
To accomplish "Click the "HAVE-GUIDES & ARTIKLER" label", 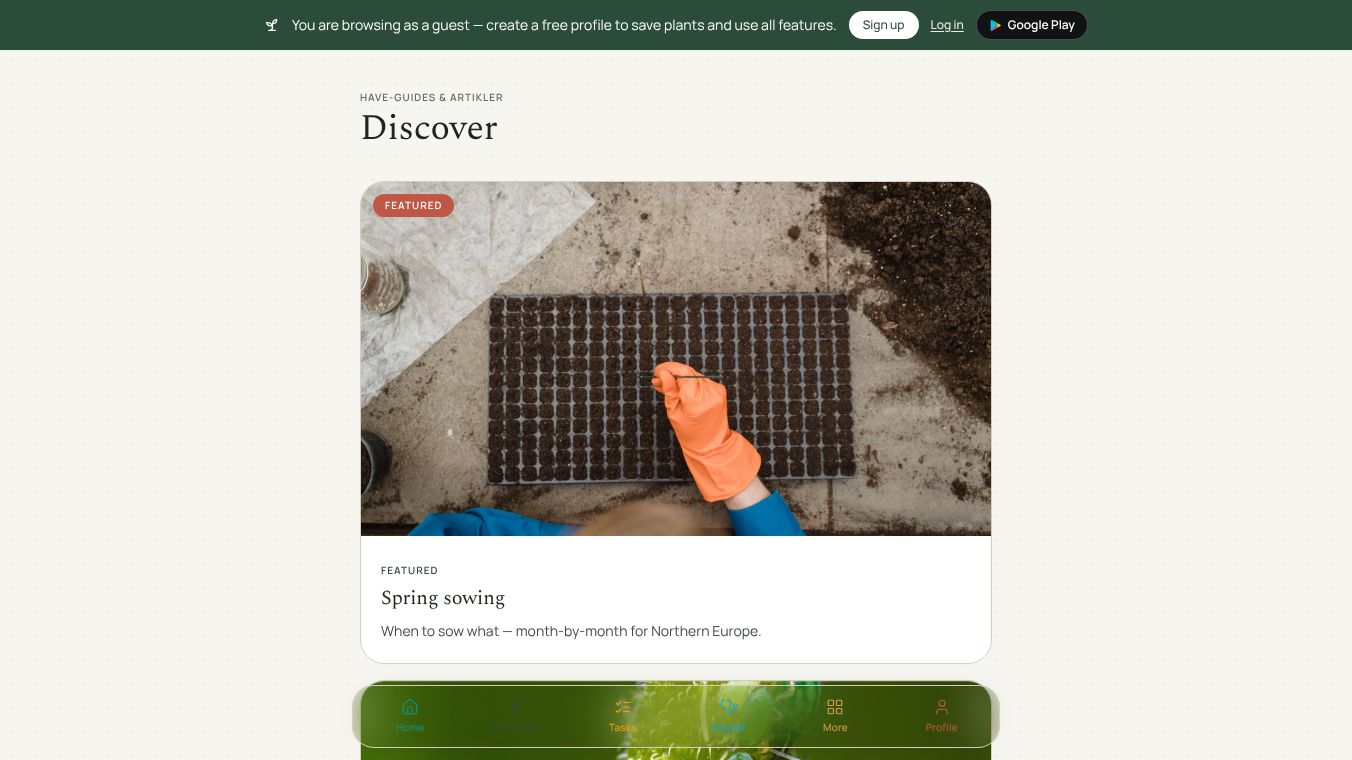I will tap(431, 97).
